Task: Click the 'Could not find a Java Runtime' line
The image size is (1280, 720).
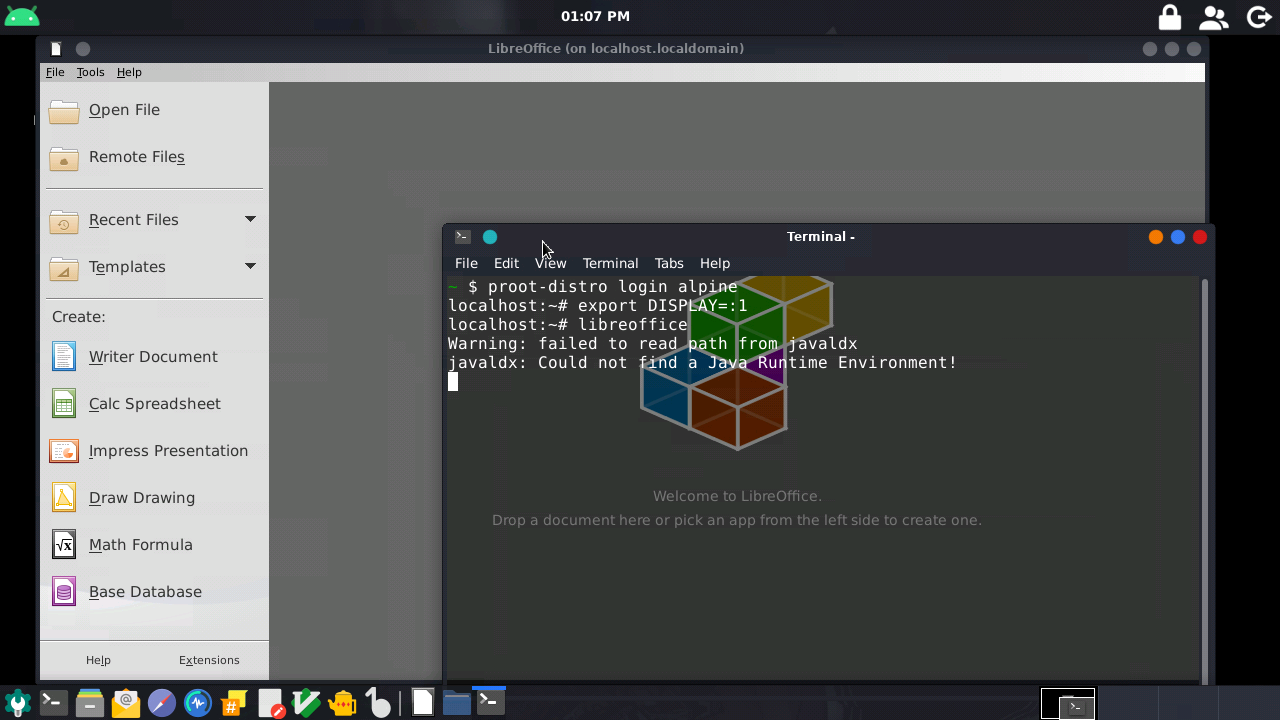Action: pyautogui.click(x=702, y=363)
